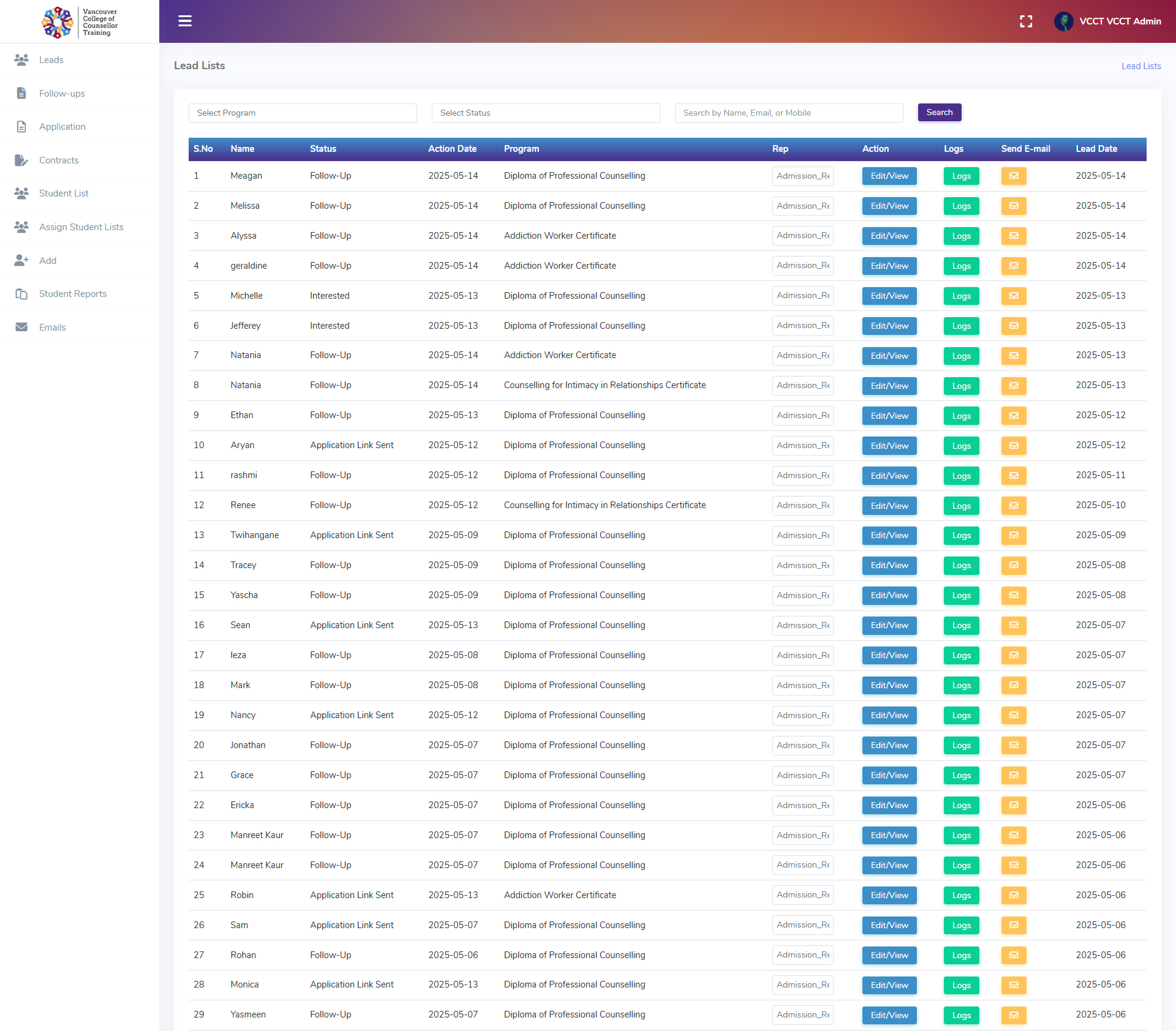Open Assign Student Lists menu item
Image resolution: width=1176 pixels, height=1031 pixels.
point(81,227)
